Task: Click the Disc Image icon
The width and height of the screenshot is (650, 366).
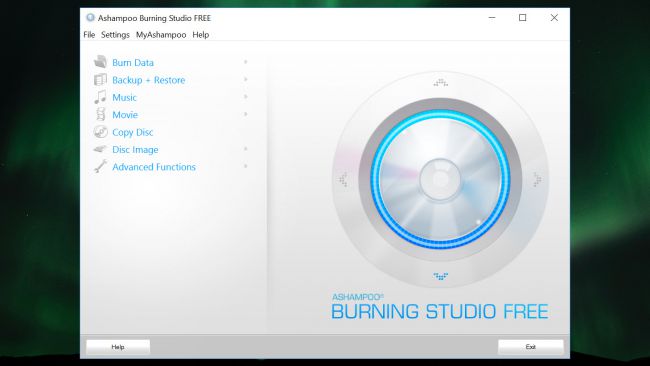Action: (100, 149)
